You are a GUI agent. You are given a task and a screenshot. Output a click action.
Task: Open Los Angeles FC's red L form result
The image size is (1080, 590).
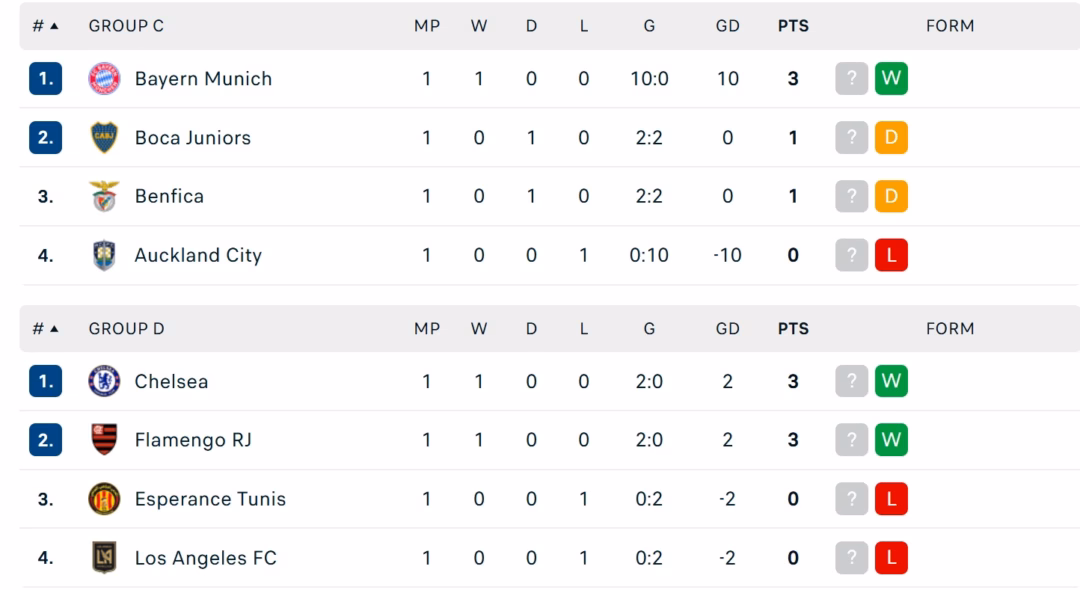(x=891, y=557)
